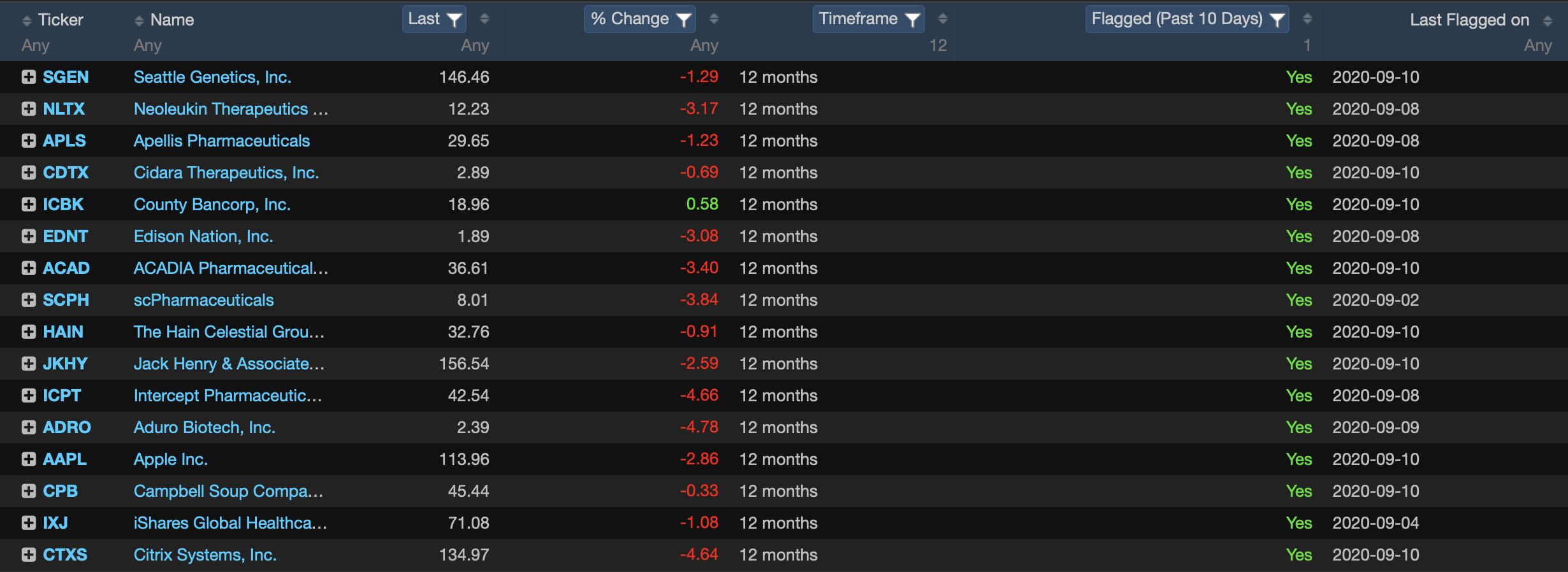Click the Last Flagged on header
This screenshot has height=572, width=1568.
(1470, 20)
